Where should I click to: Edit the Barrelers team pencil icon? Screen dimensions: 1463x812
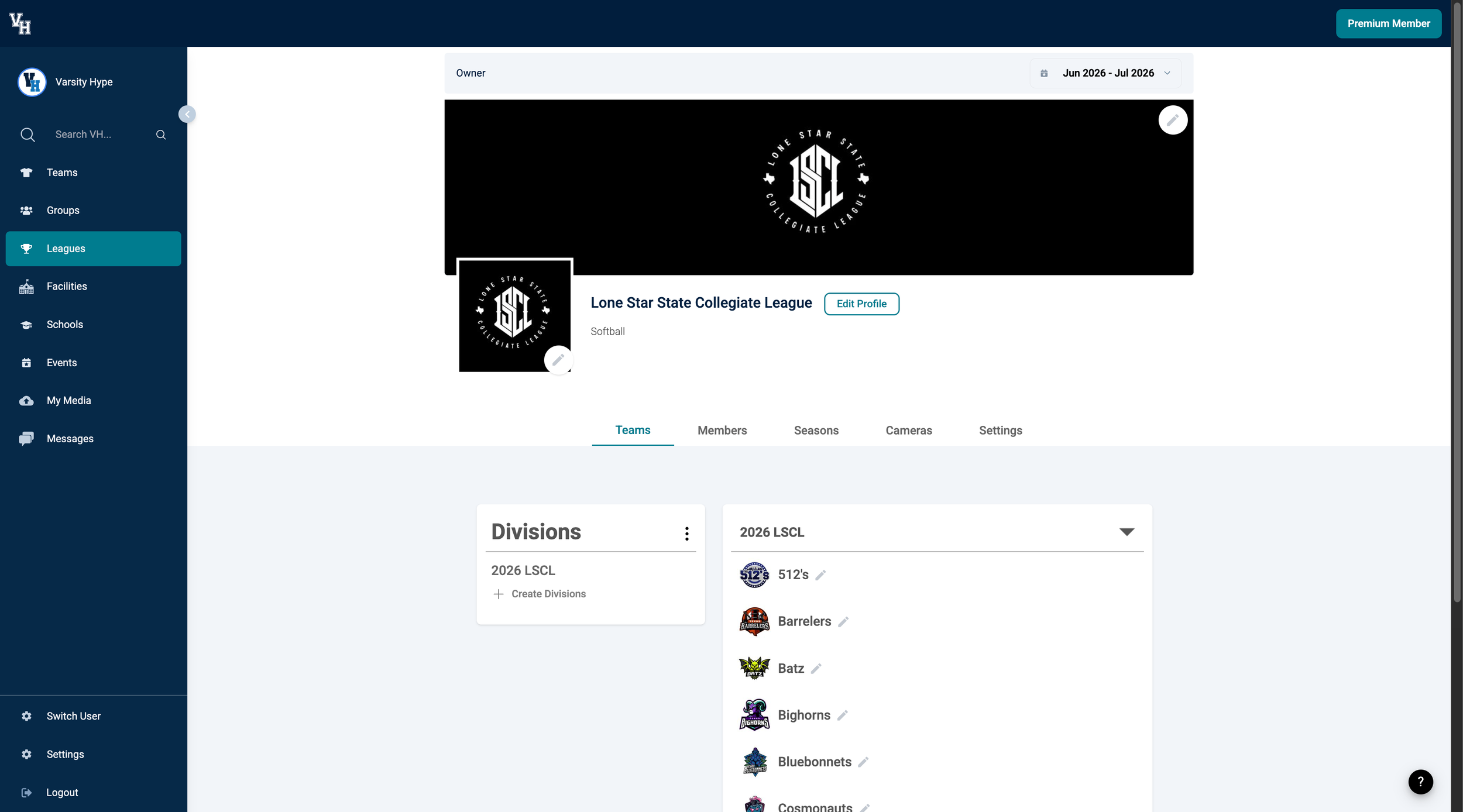[x=843, y=622]
